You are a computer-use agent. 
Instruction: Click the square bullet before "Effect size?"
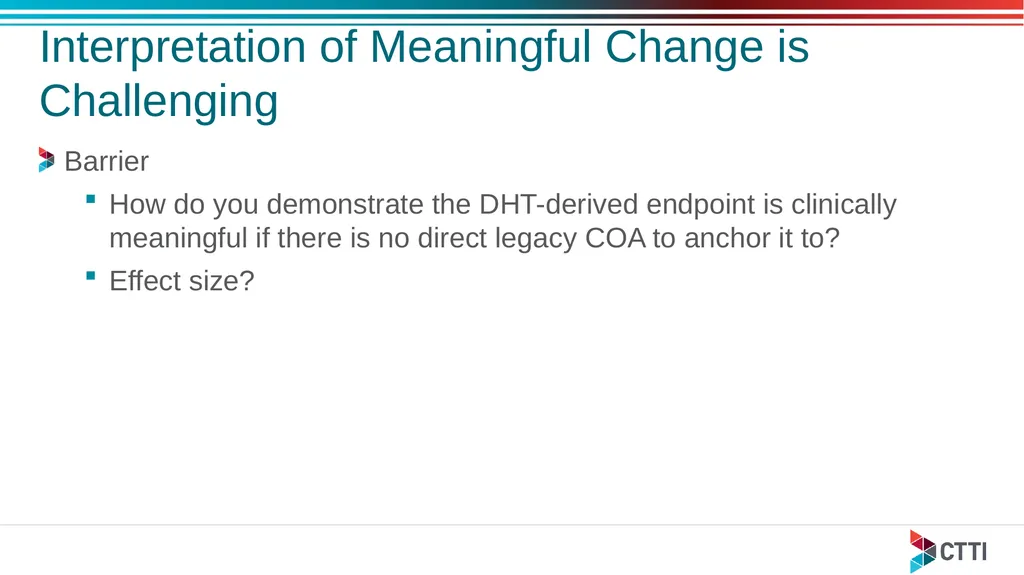[x=91, y=276]
